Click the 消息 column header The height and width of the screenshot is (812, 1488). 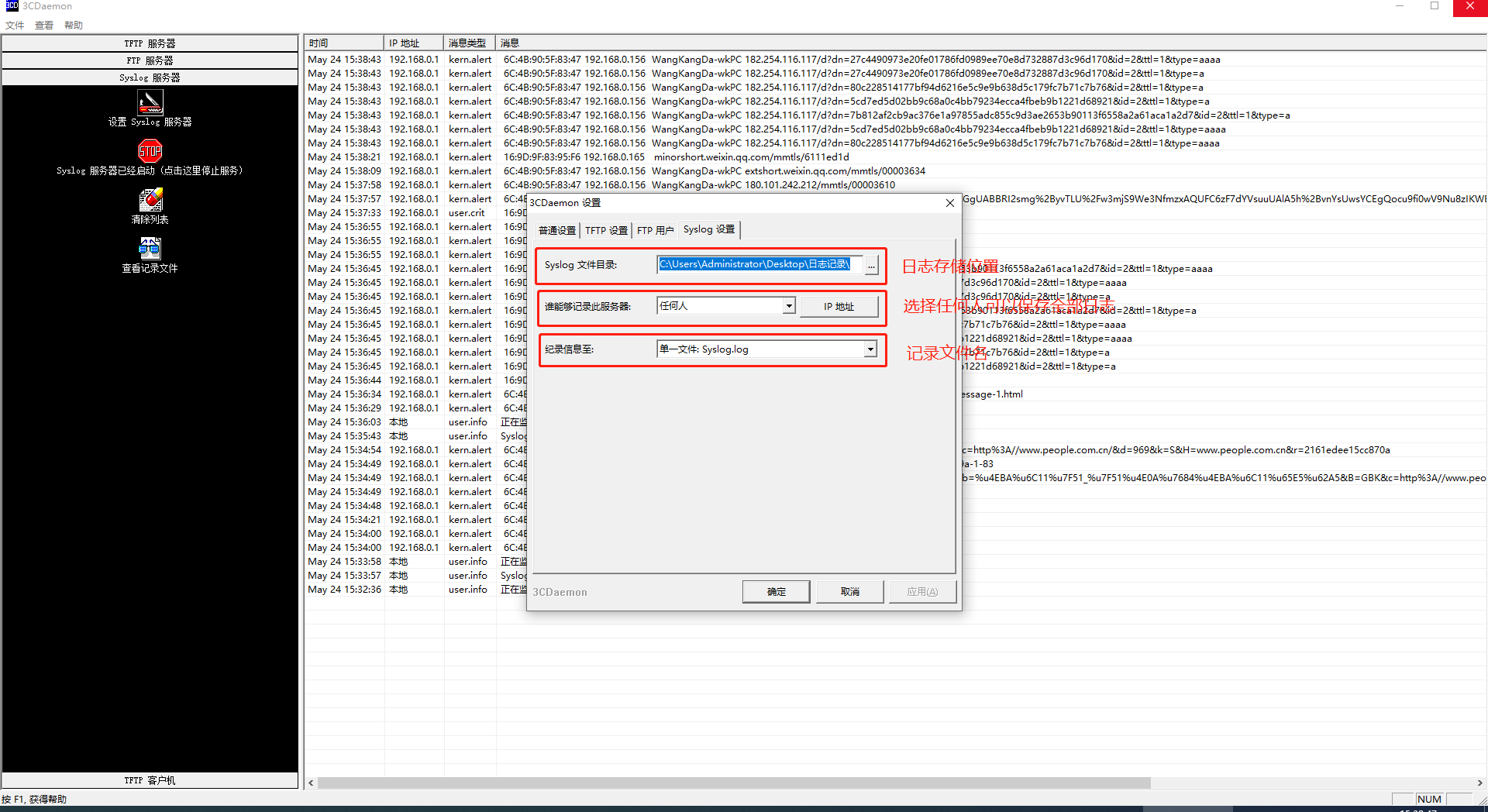pos(990,43)
